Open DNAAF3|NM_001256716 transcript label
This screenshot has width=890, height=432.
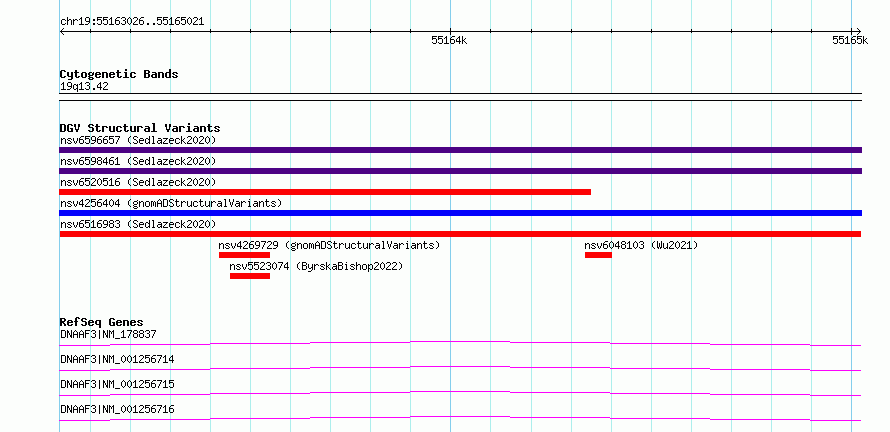[x=117, y=409]
